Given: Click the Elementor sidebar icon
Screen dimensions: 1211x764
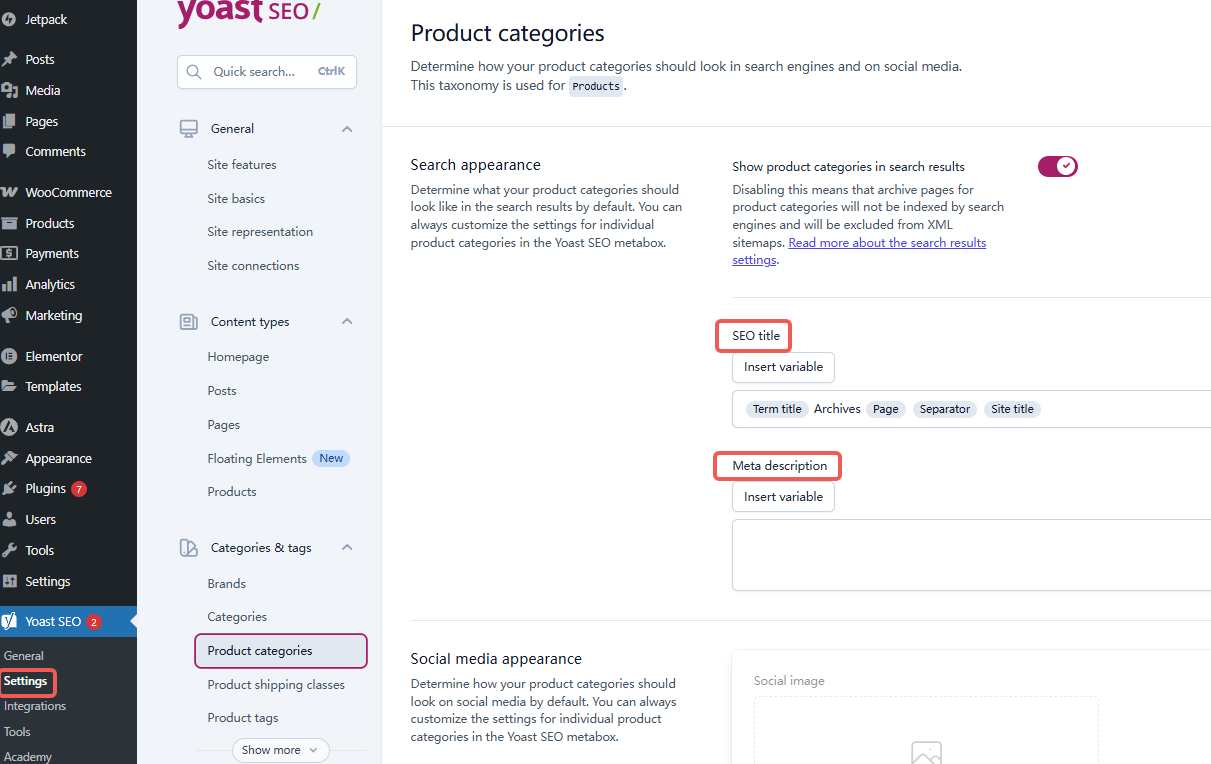Looking at the screenshot, I should coord(12,355).
